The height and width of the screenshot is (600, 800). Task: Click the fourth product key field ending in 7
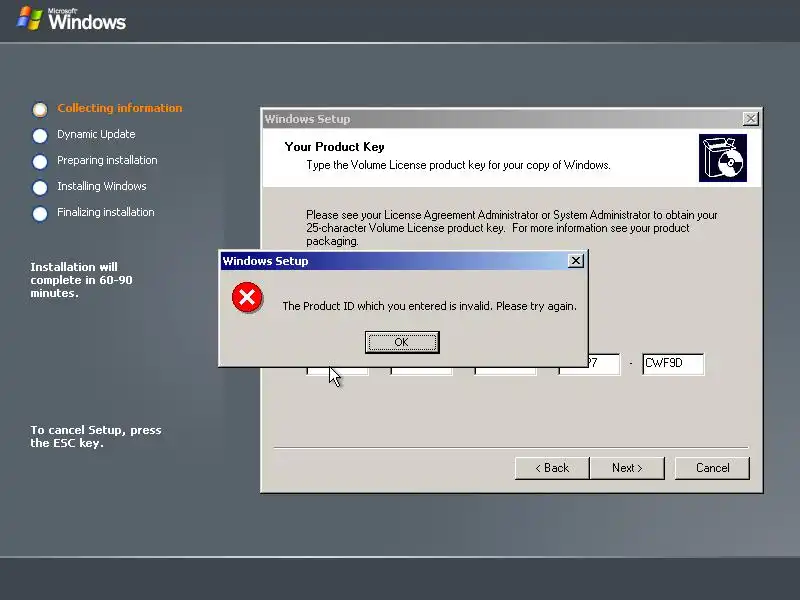point(604,364)
